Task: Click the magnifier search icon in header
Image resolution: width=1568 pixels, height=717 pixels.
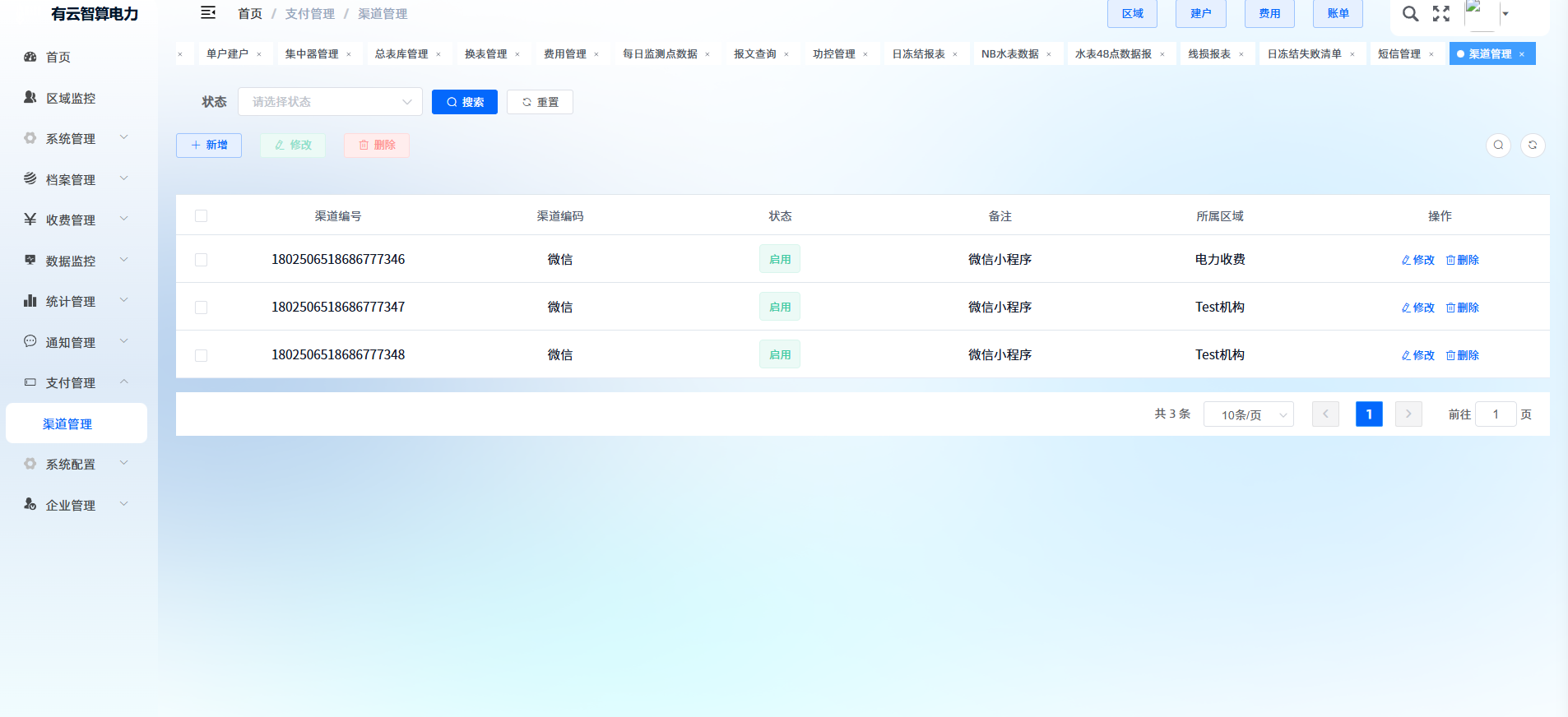Action: [1410, 14]
